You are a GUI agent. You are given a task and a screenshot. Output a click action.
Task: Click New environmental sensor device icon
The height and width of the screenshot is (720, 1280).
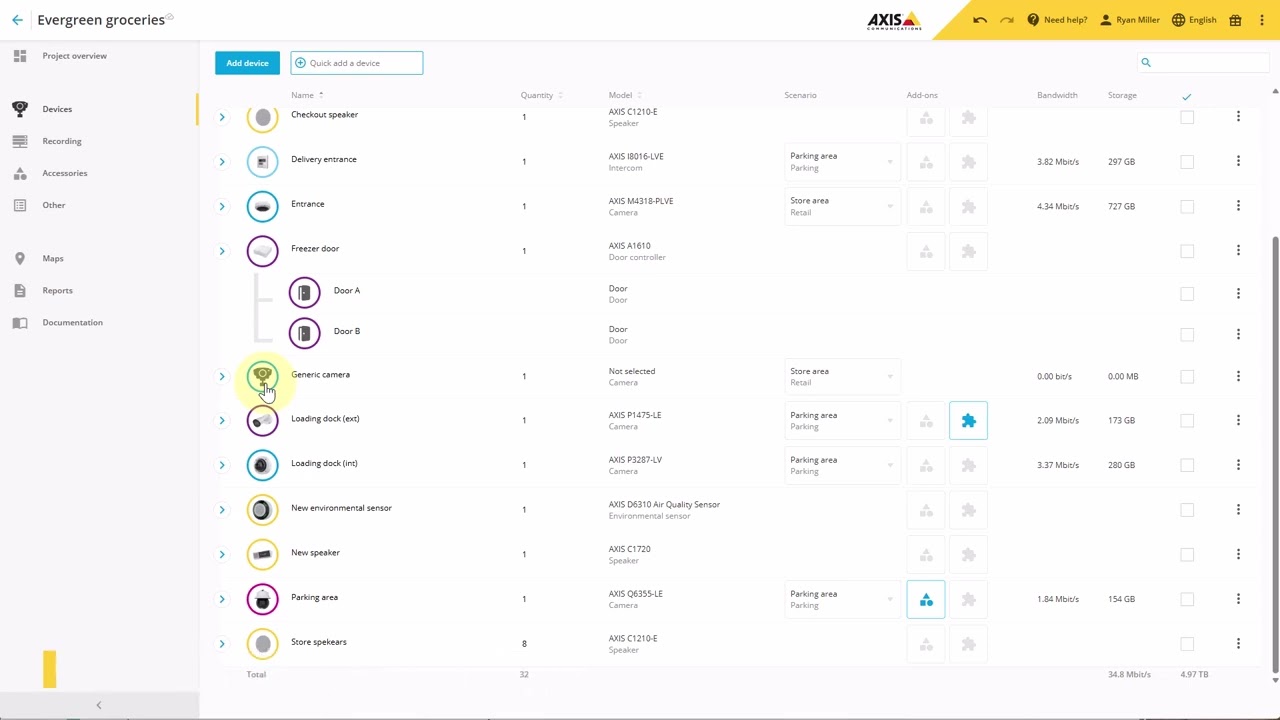tap(262, 509)
